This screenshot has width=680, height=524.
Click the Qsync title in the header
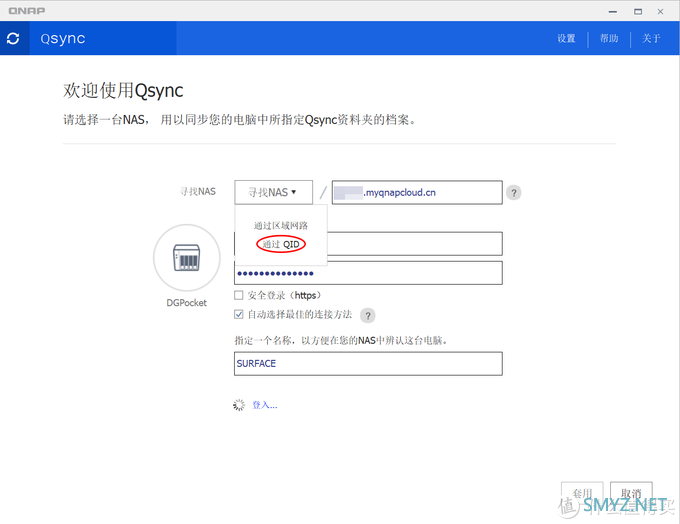[63, 39]
